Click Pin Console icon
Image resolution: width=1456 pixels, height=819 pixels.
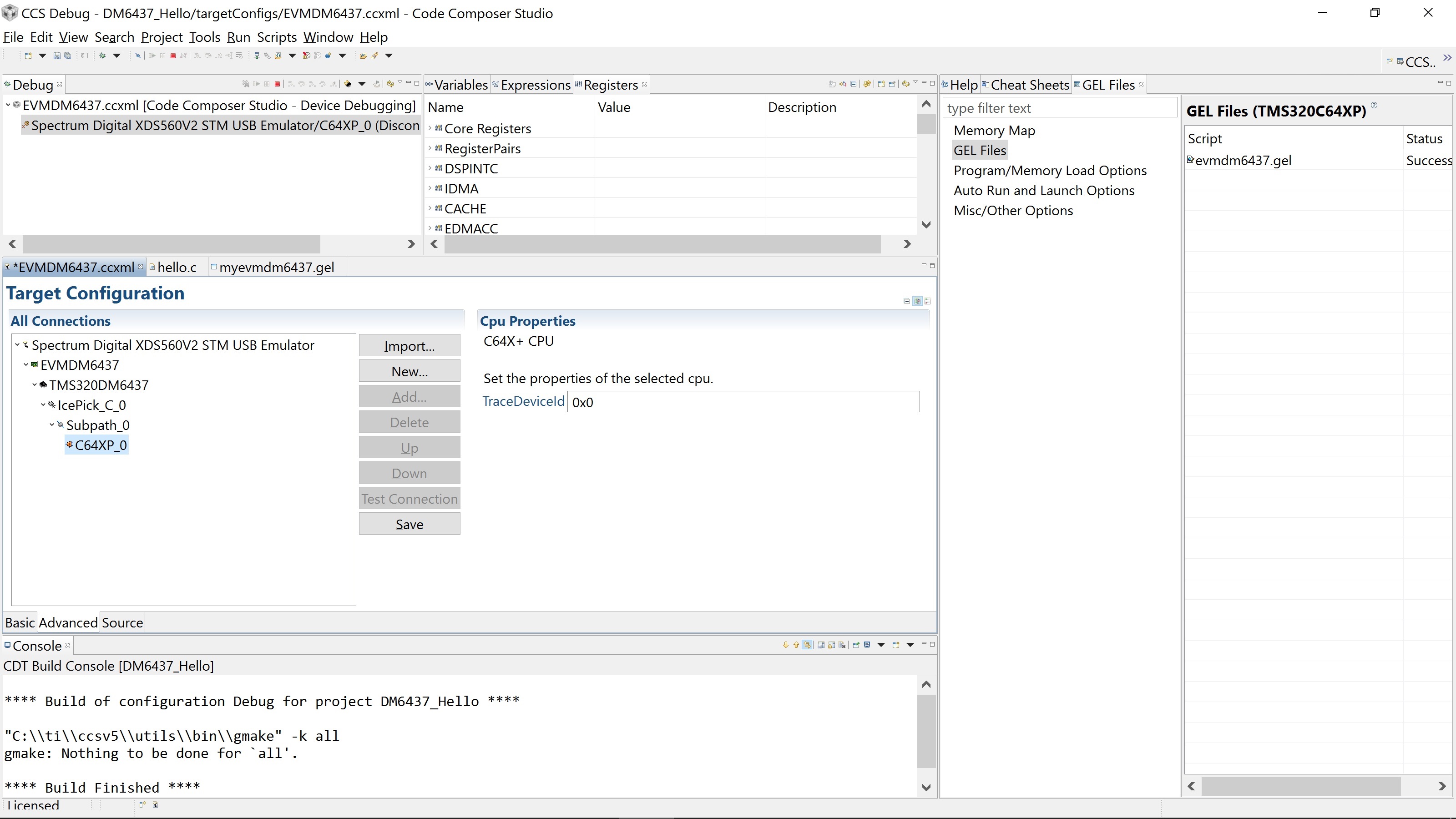point(856,645)
